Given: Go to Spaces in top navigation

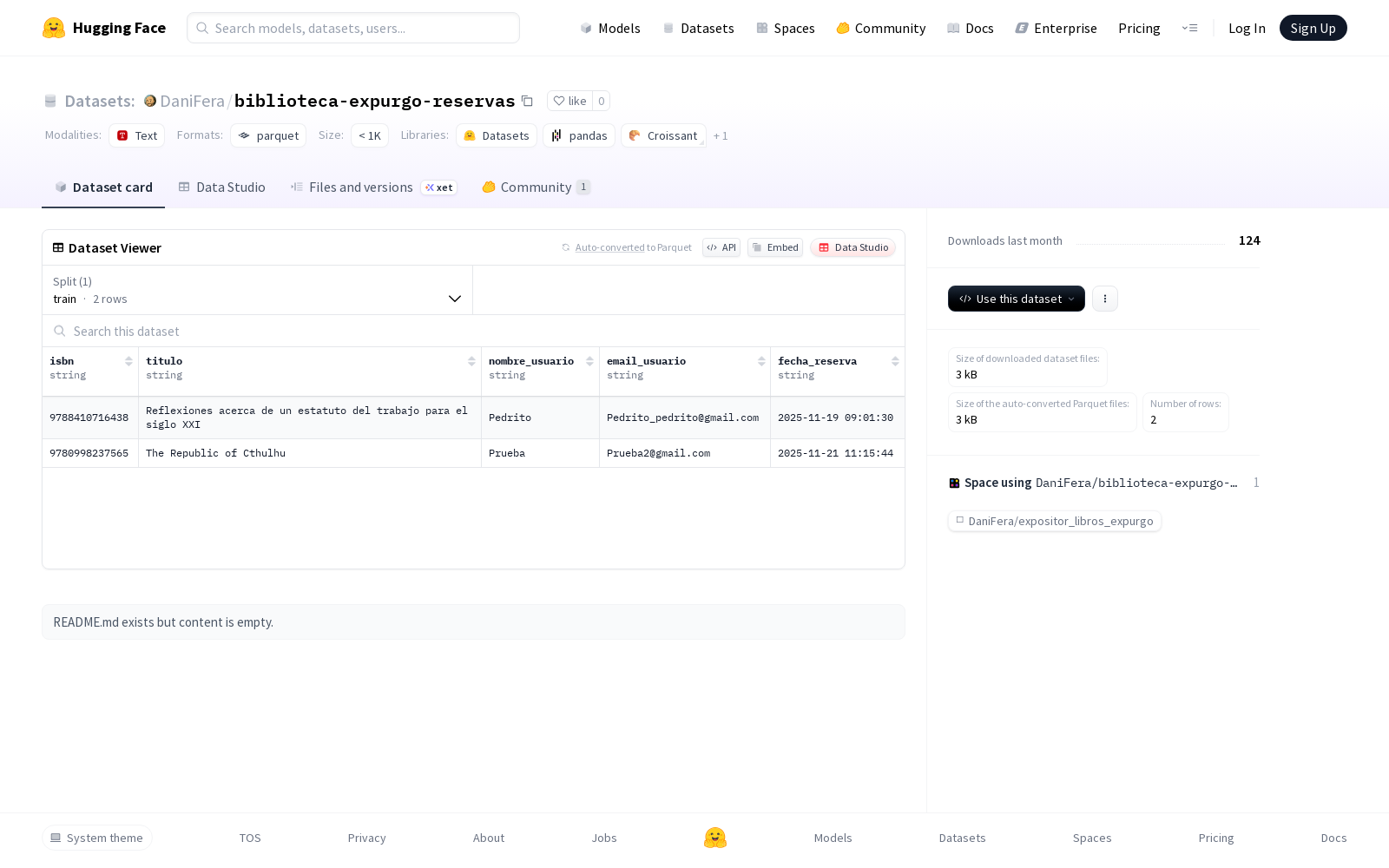Looking at the screenshot, I should pyautogui.click(x=786, y=28).
